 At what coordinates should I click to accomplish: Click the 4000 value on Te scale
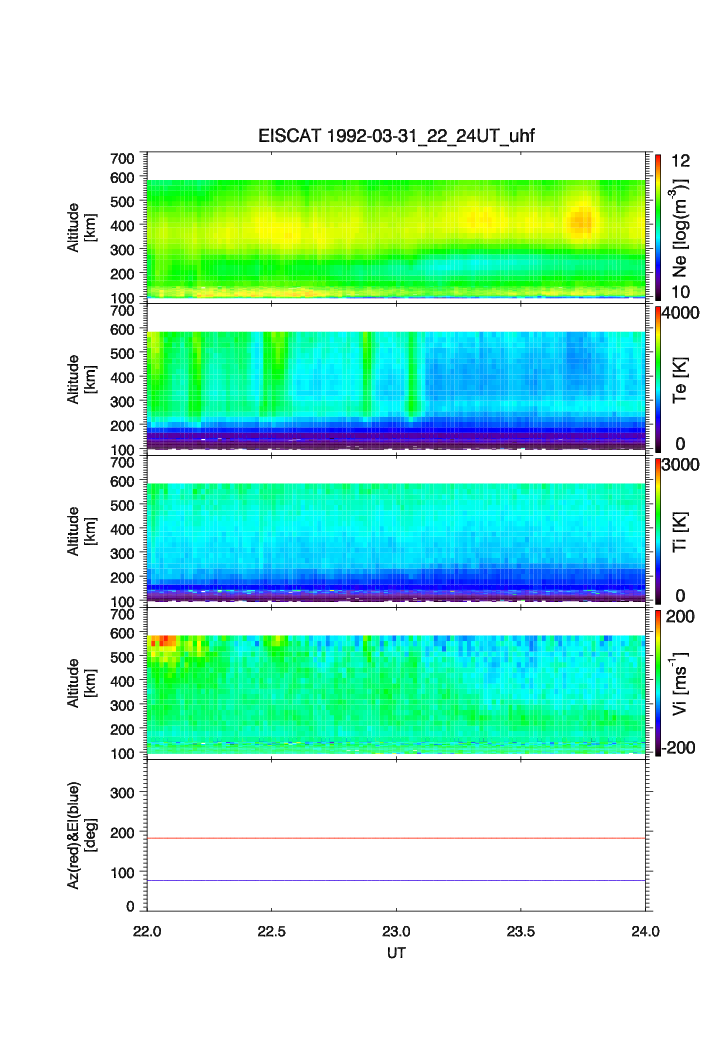(681, 313)
